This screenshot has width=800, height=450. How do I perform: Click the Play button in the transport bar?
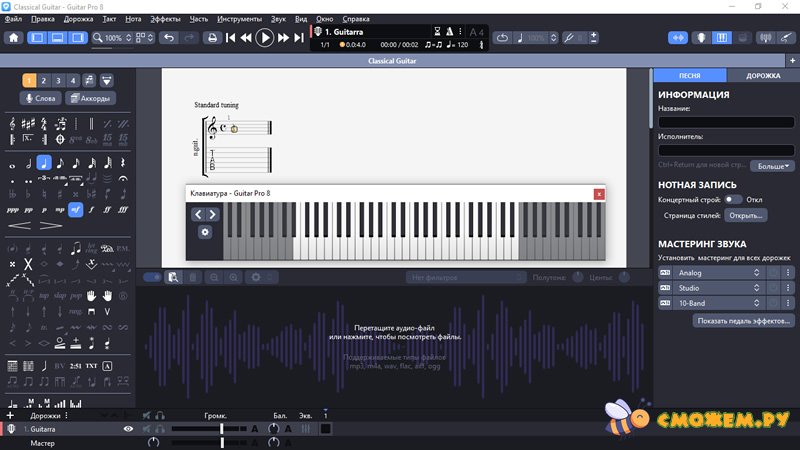(x=264, y=38)
